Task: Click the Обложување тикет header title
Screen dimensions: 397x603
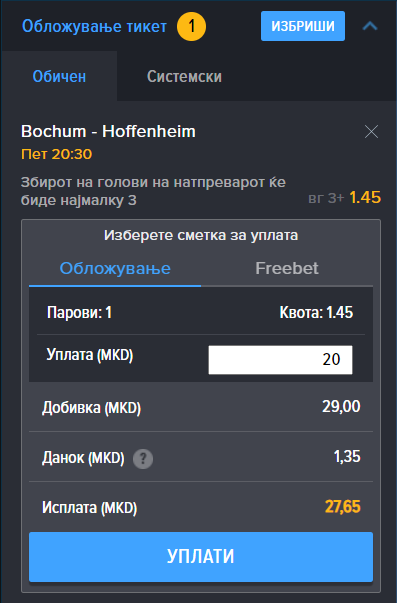Action: [x=94, y=26]
